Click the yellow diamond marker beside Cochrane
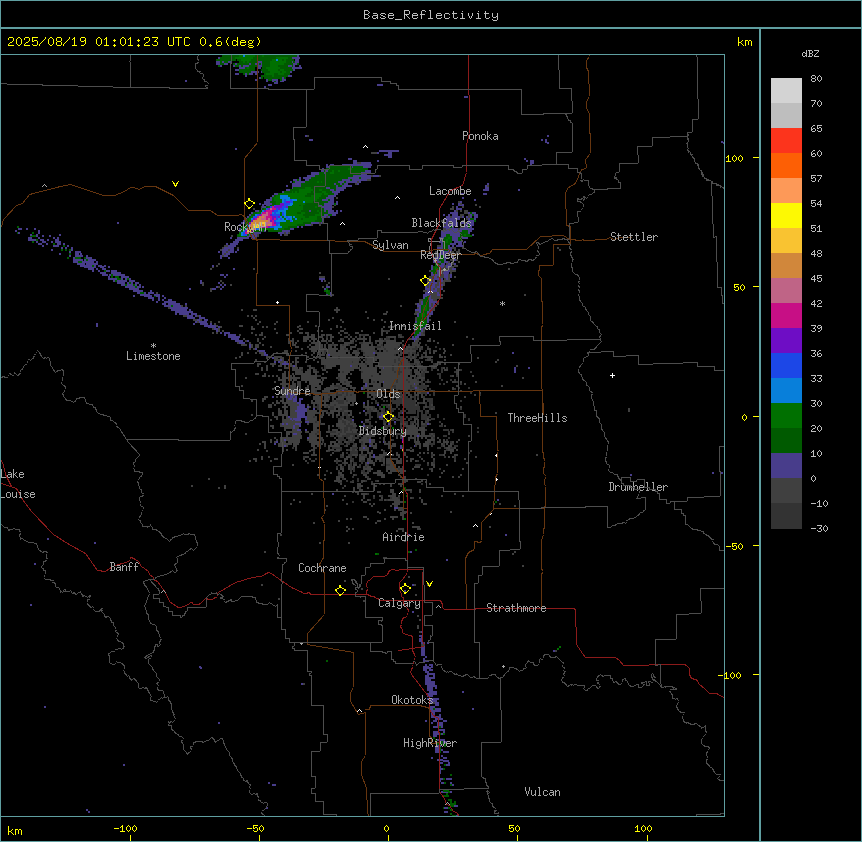 (x=340, y=590)
